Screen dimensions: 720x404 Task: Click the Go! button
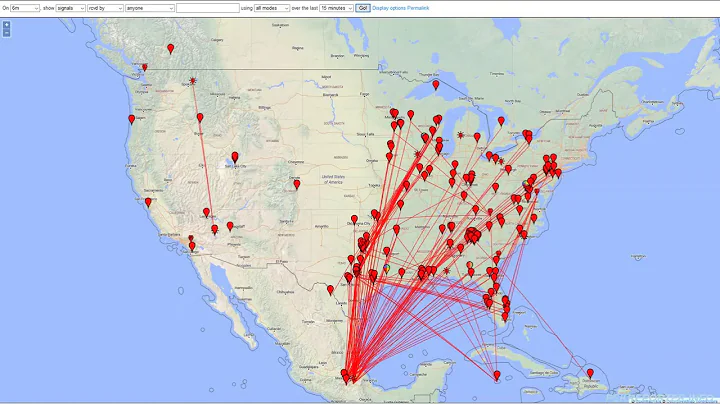coord(363,8)
